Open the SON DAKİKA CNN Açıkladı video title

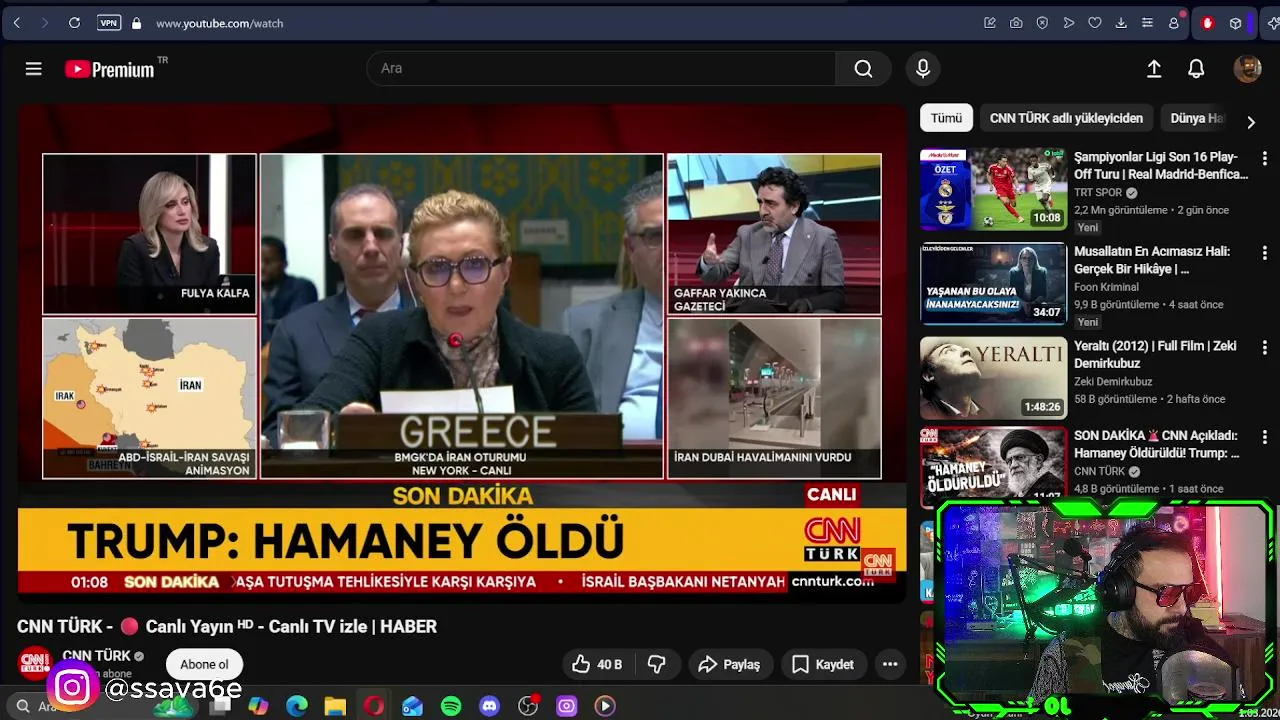click(1156, 444)
